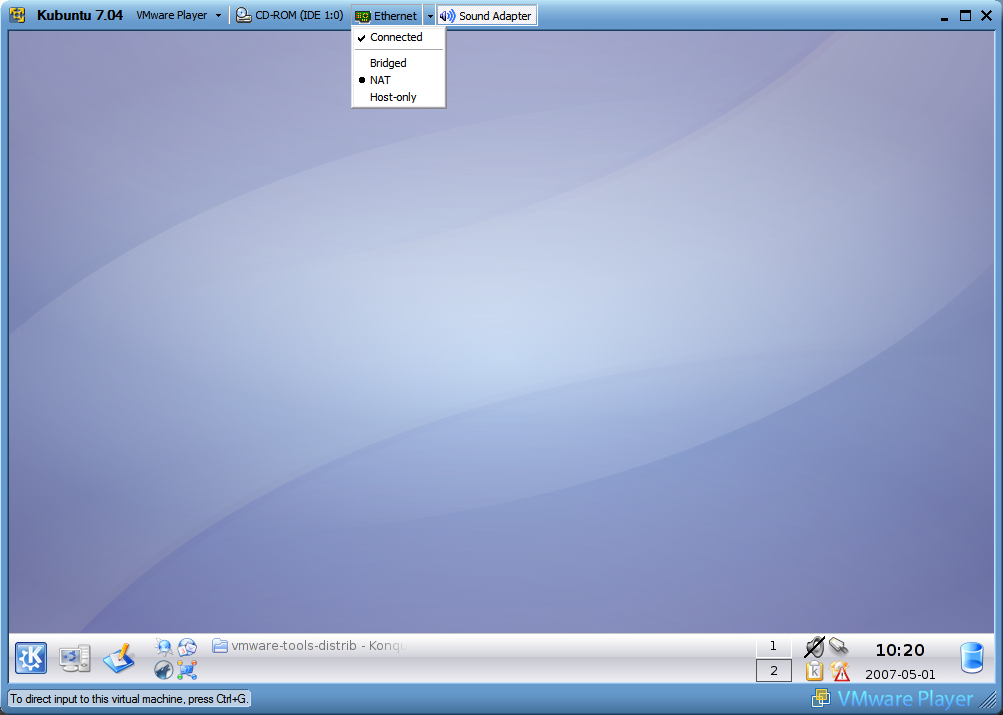Open the Klipper clipboard tray icon

[x=814, y=670]
